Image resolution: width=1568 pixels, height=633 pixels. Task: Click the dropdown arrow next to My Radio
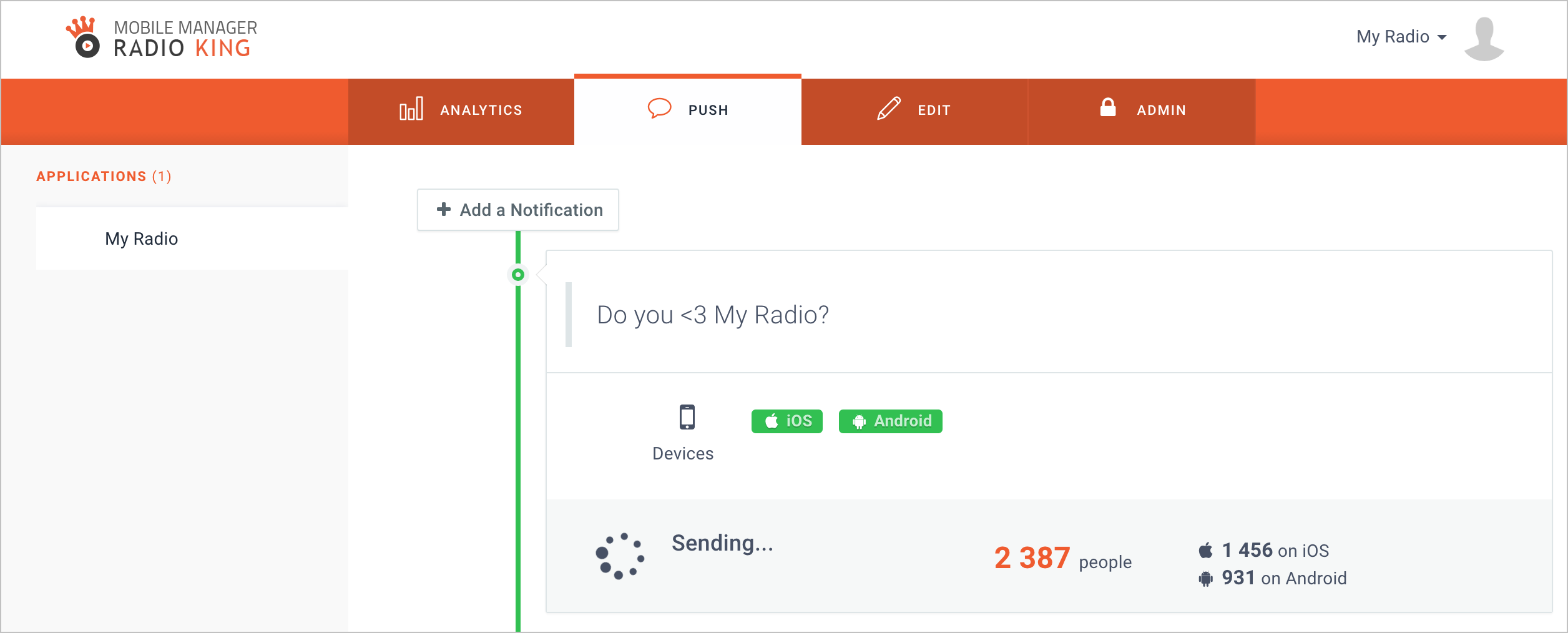coord(1442,37)
